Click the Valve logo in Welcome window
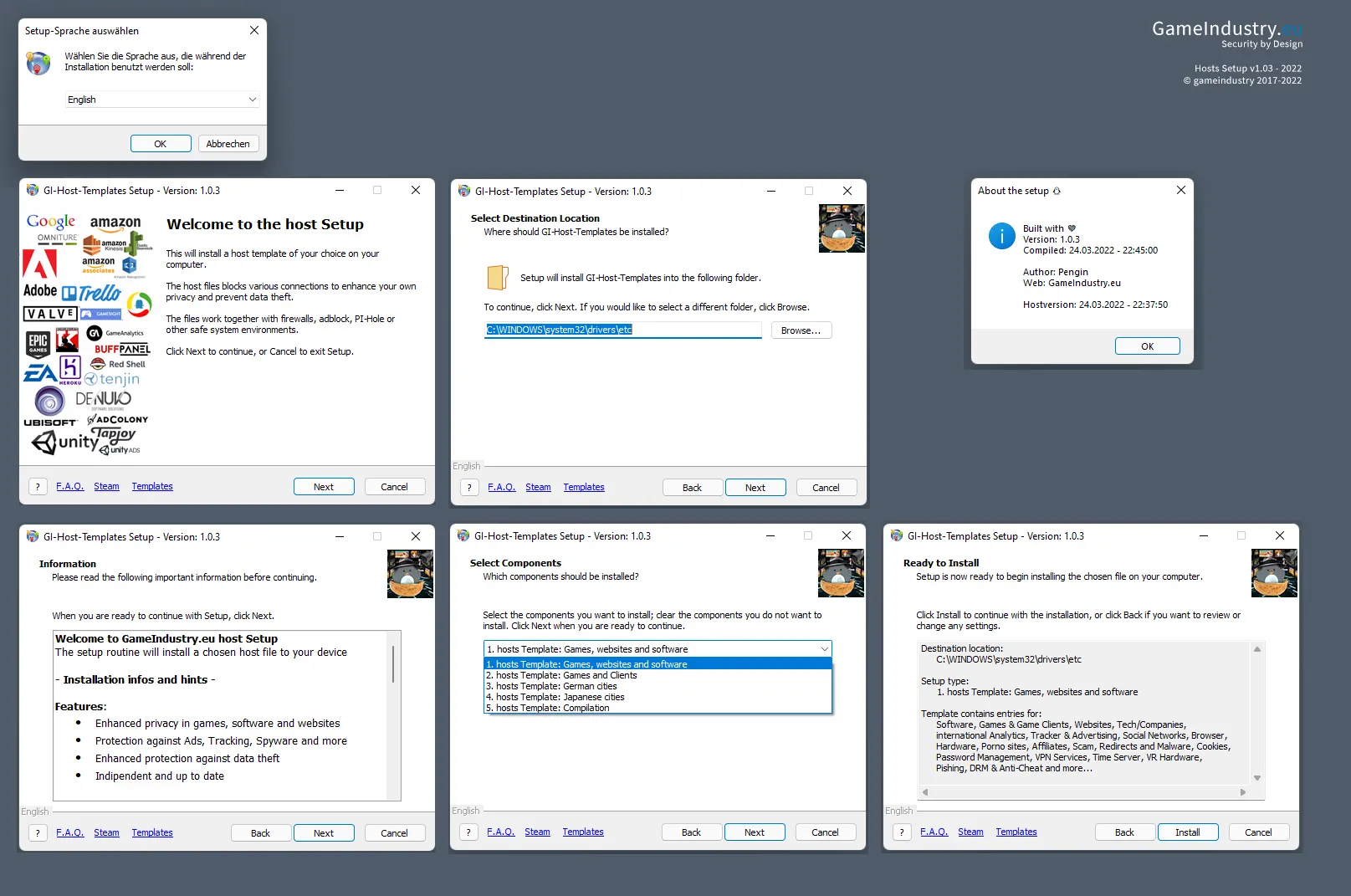The image size is (1351, 896). [x=50, y=314]
